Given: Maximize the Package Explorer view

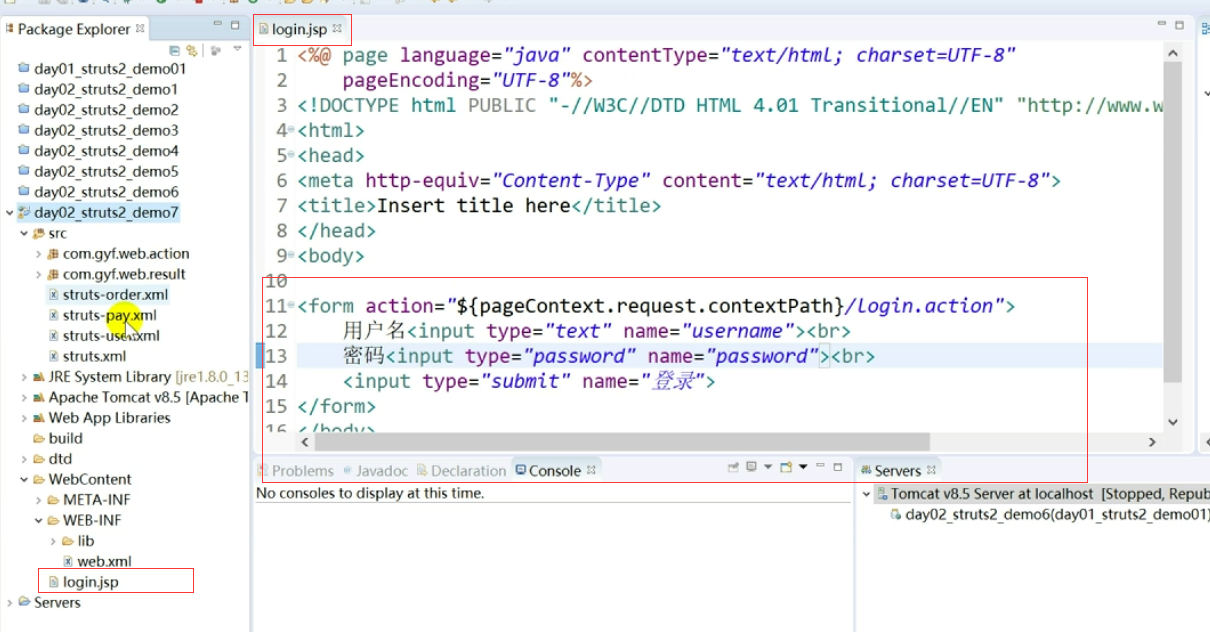Looking at the screenshot, I should click(x=236, y=24).
